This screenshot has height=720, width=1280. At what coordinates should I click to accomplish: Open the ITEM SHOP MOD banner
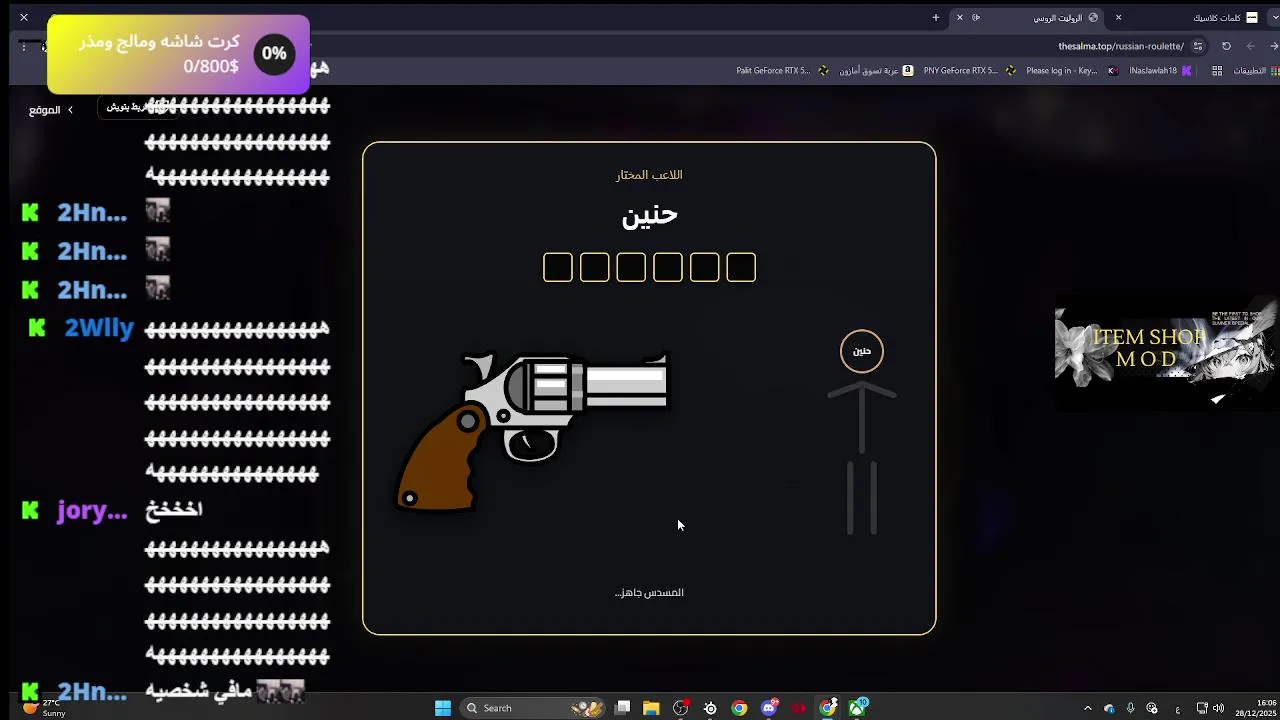[x=1166, y=353]
